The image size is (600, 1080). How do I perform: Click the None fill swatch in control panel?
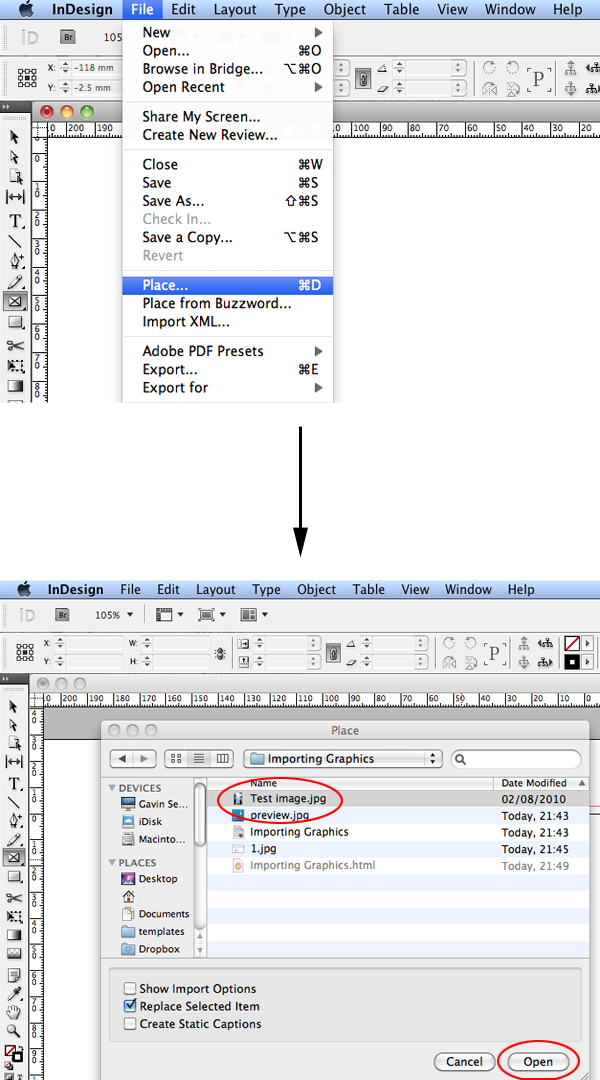tap(571, 643)
